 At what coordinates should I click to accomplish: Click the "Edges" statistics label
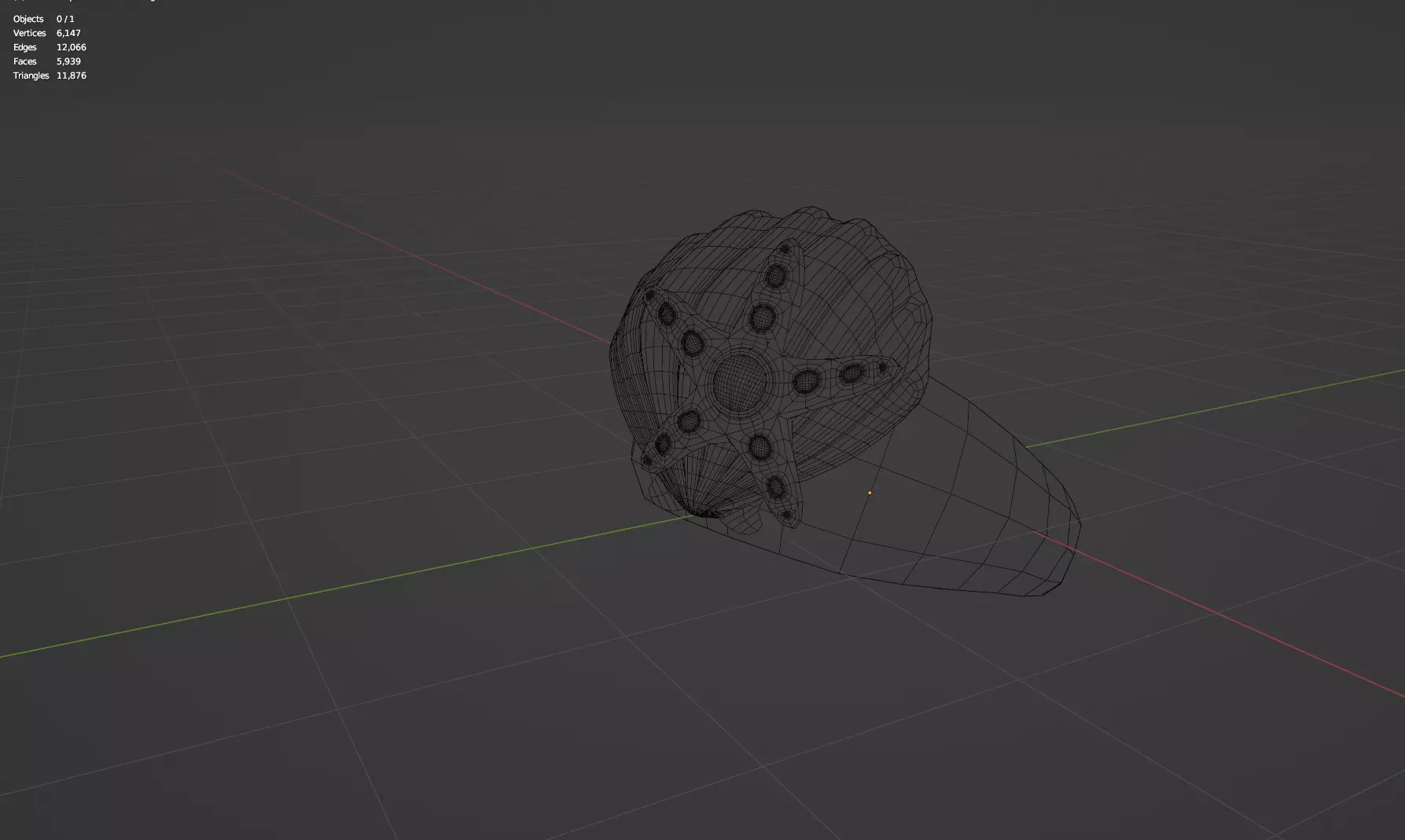coord(25,47)
